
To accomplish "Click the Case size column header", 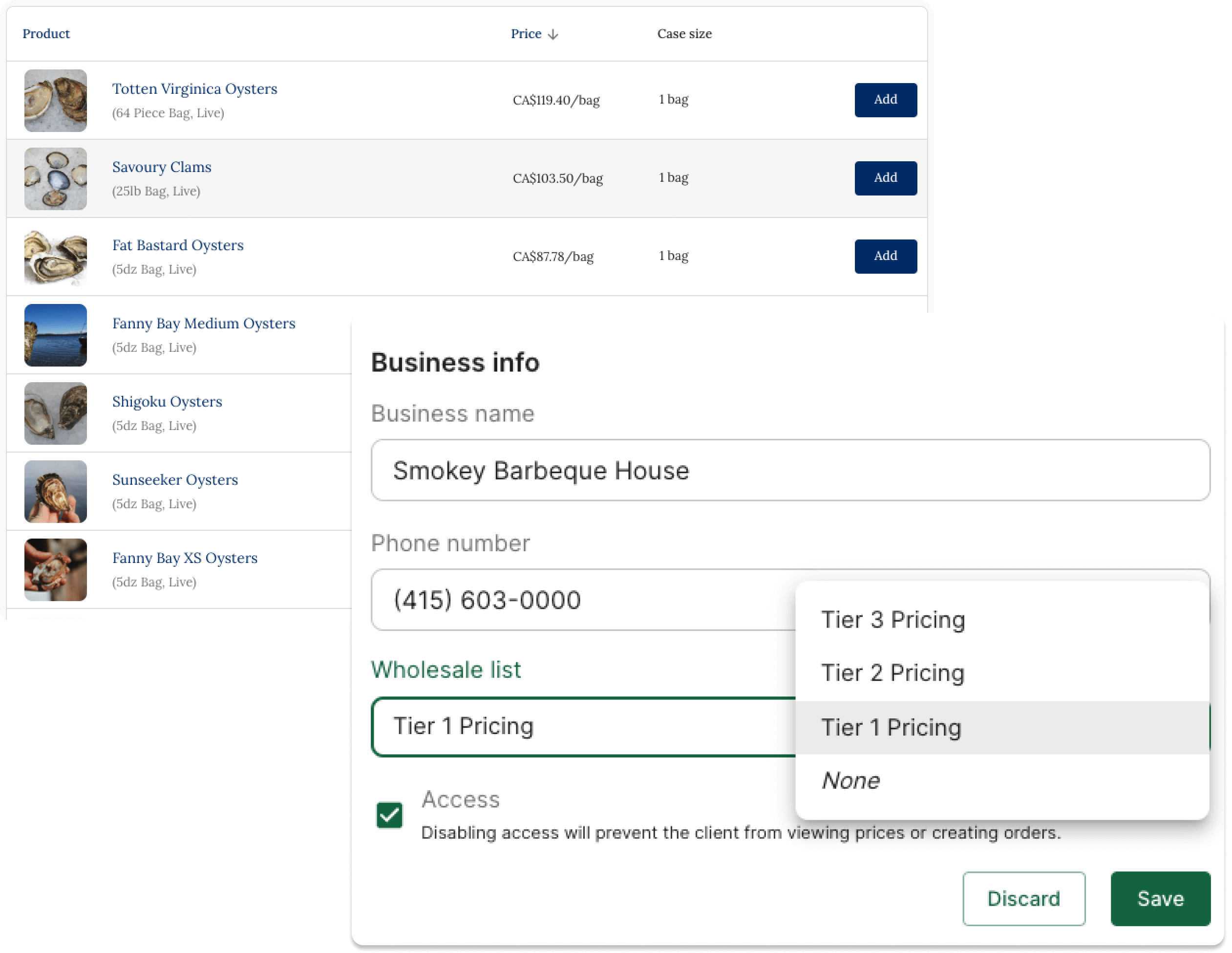I will click(684, 34).
